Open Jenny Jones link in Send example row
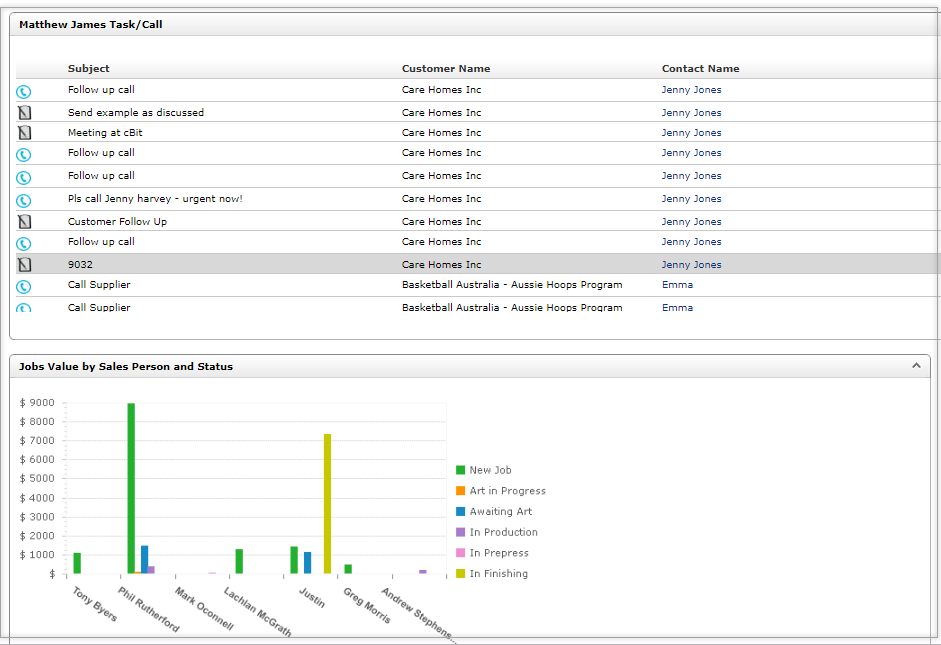Image resolution: width=941 pixels, height=645 pixels. click(691, 113)
